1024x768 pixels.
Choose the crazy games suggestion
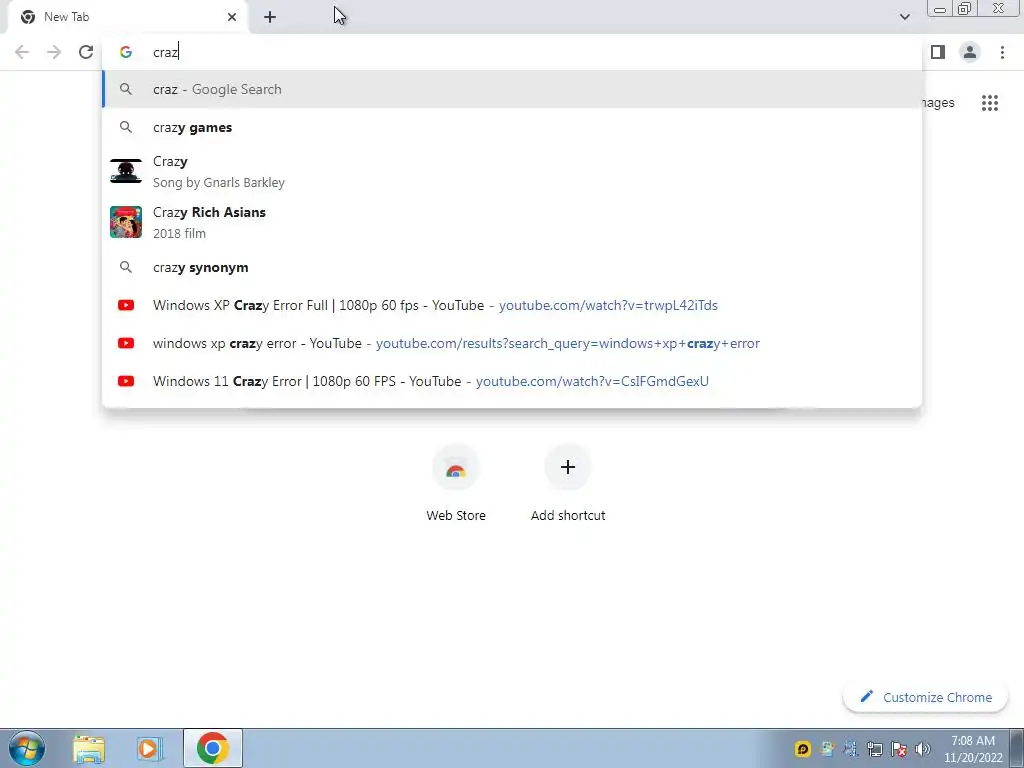pyautogui.click(x=512, y=127)
